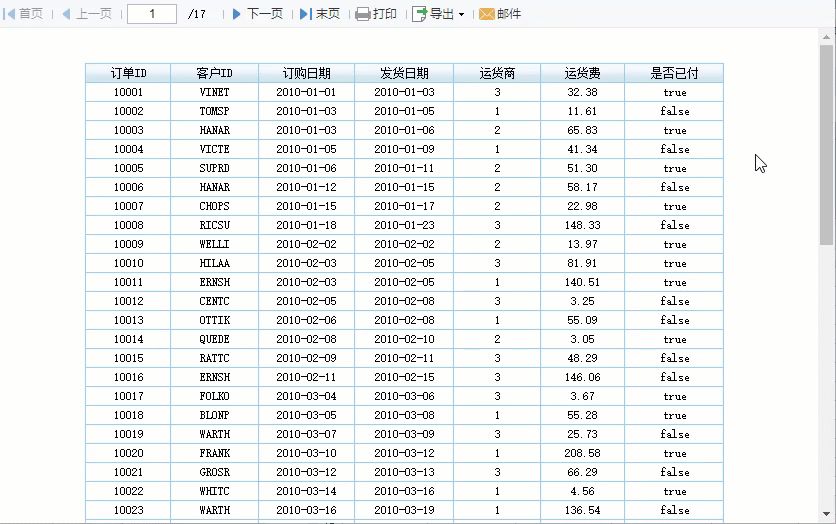Image resolution: width=836 pixels, height=524 pixels.
Task: Click the 下一页 text label
Action: pyautogui.click(x=265, y=14)
